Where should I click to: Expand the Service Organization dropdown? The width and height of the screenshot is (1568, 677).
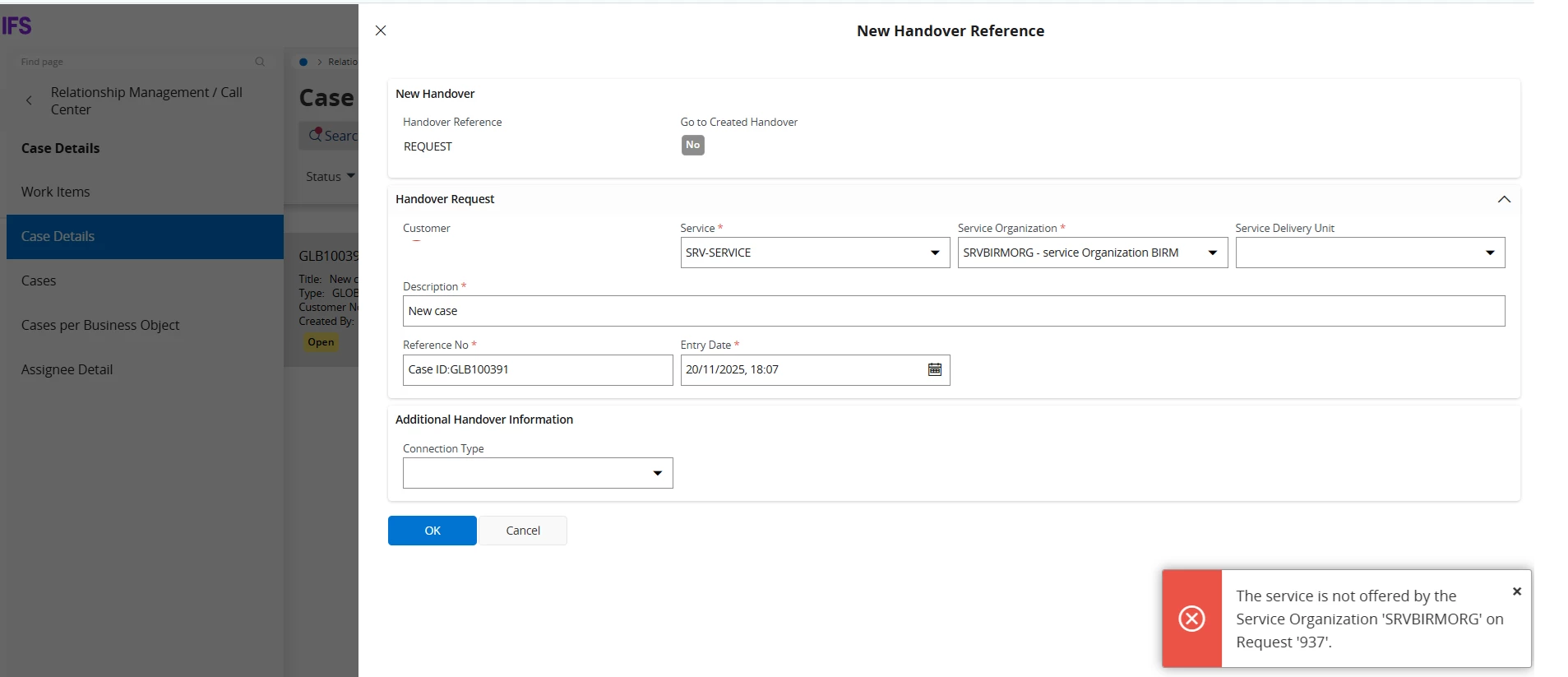click(x=1212, y=253)
